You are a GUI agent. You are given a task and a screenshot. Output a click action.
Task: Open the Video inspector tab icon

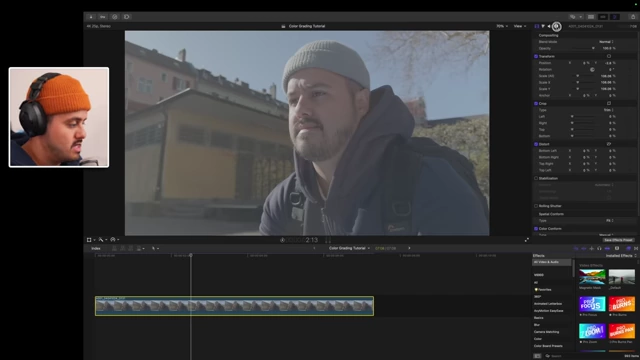tap(537, 26)
